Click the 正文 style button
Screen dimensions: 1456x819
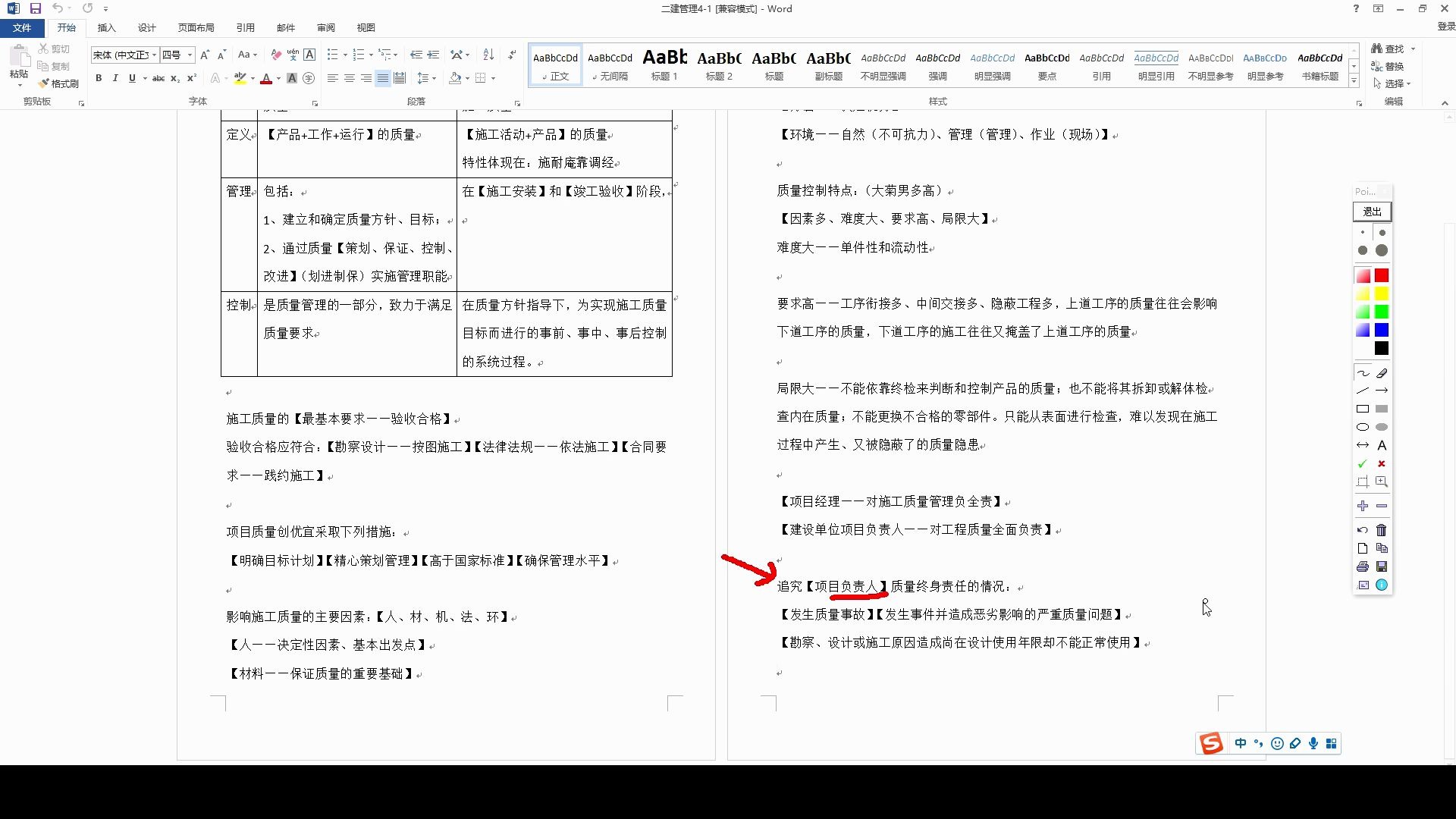pos(555,65)
